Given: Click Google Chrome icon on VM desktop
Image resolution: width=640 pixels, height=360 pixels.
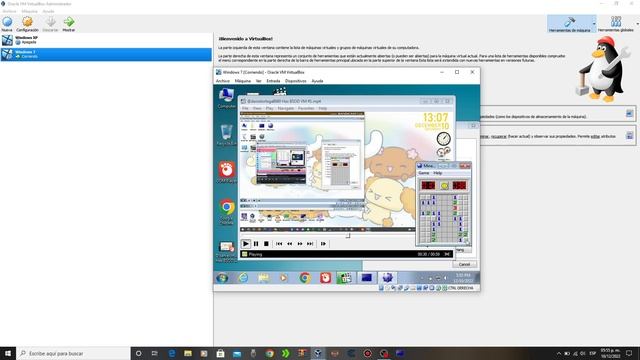Looking at the screenshot, I should 227,211.
